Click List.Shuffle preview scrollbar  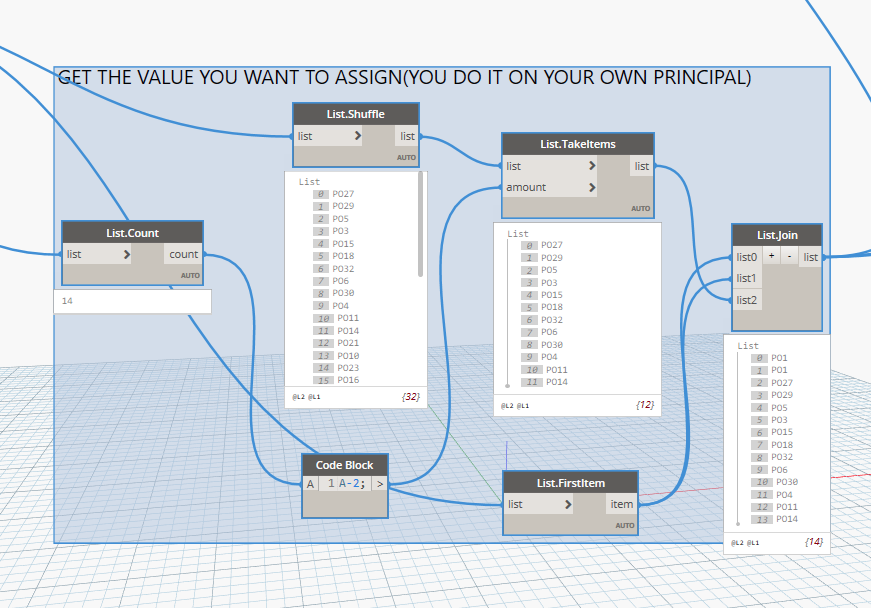(421, 224)
